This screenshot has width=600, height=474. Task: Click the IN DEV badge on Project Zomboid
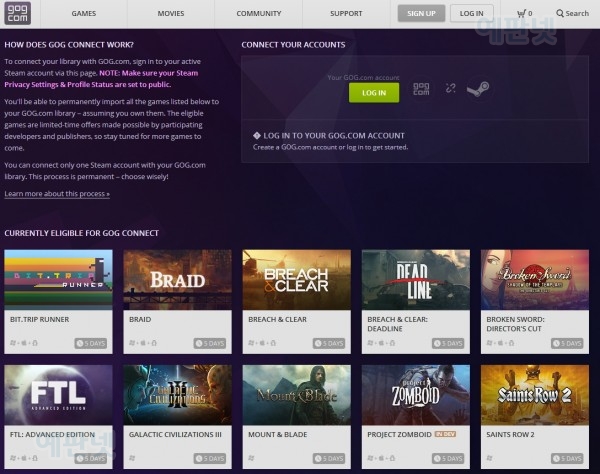pos(445,434)
